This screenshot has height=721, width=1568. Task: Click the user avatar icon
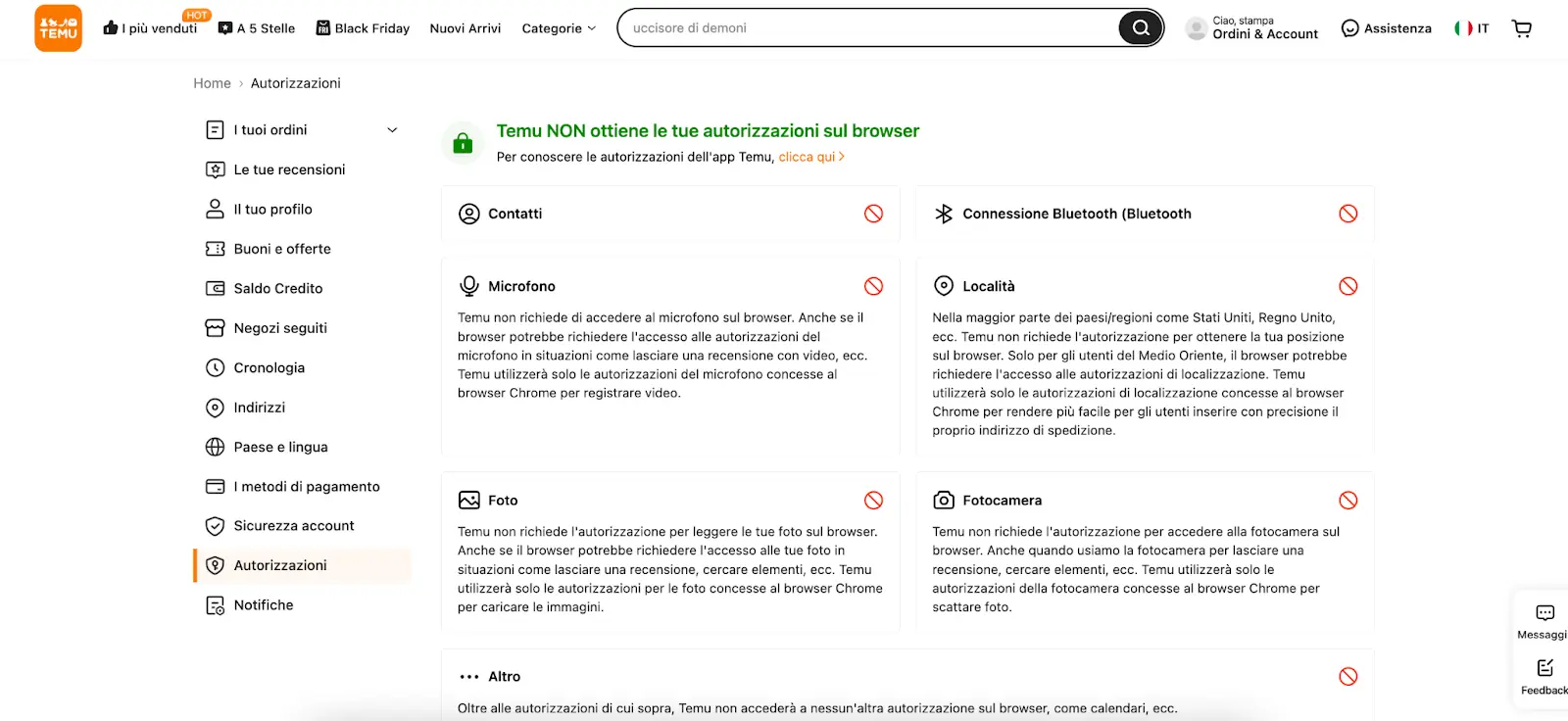[1196, 28]
